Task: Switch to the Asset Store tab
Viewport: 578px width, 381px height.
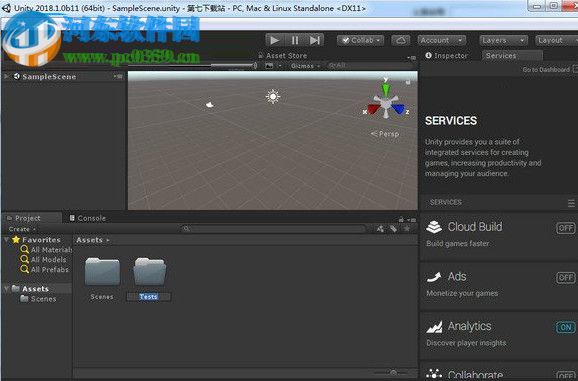Action: click(x=283, y=56)
